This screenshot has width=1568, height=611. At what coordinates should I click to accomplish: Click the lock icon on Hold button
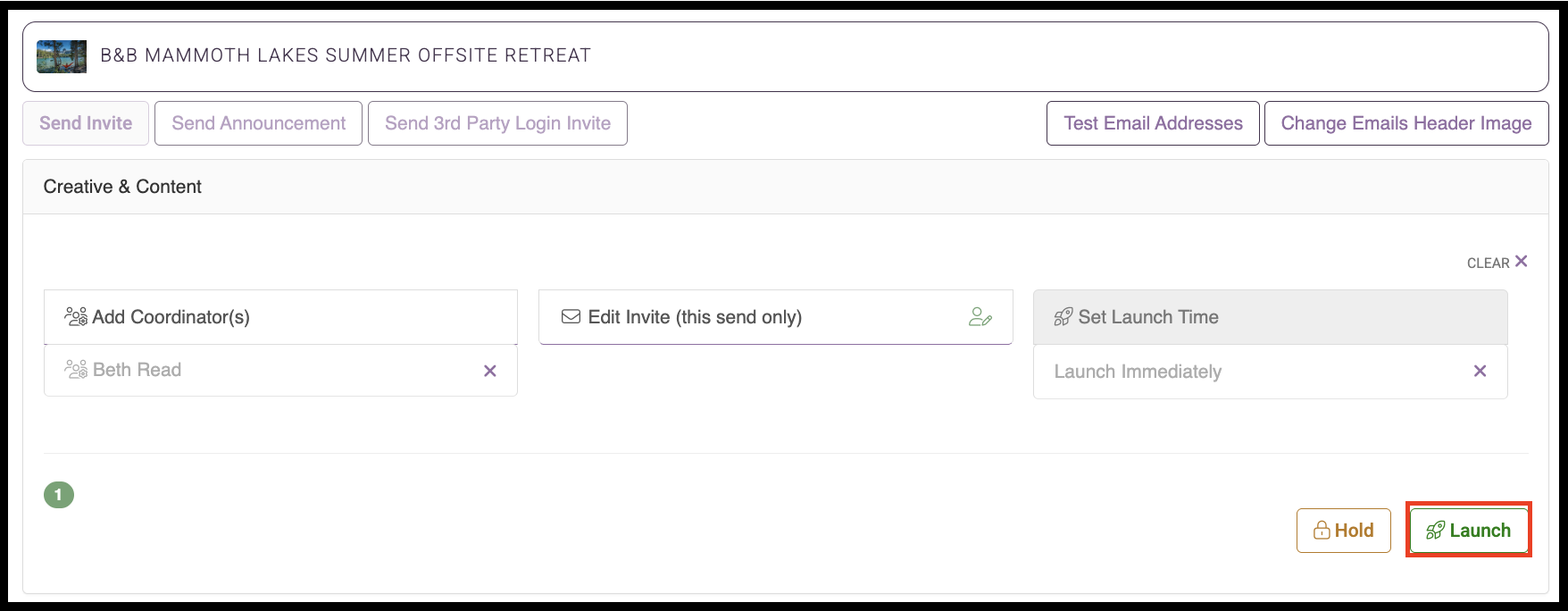1322,531
